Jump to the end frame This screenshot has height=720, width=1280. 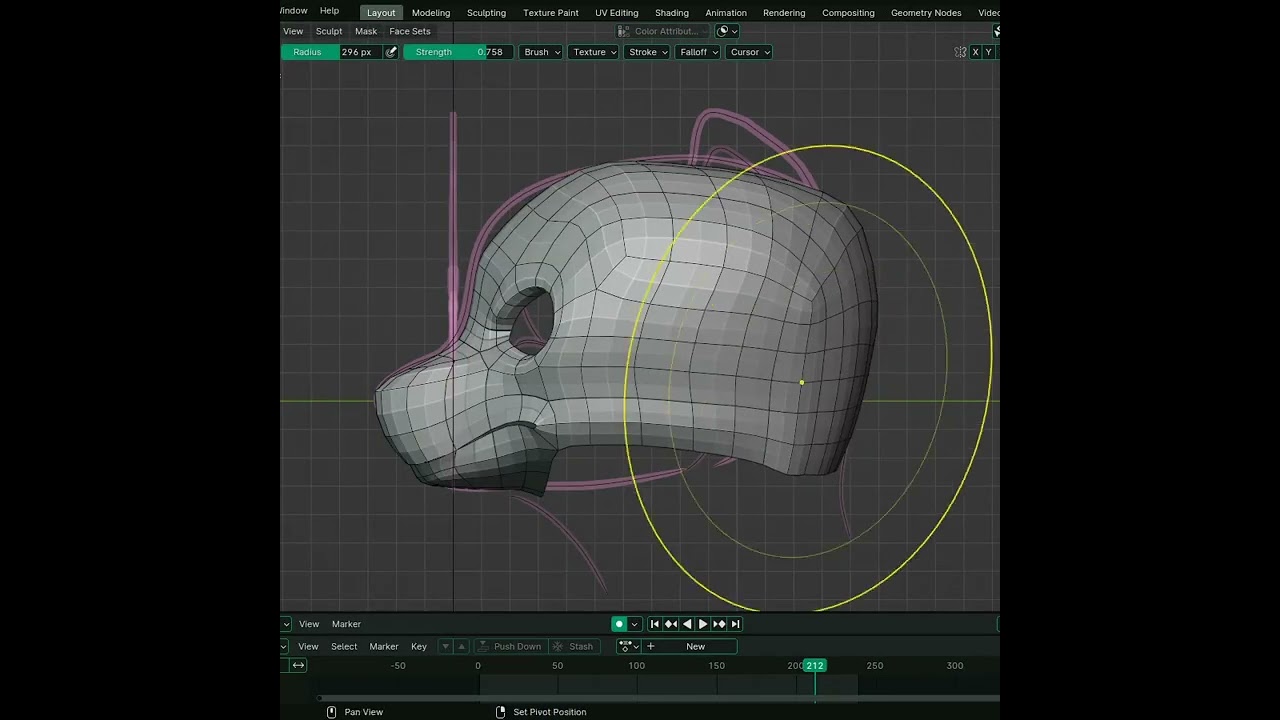coord(735,624)
